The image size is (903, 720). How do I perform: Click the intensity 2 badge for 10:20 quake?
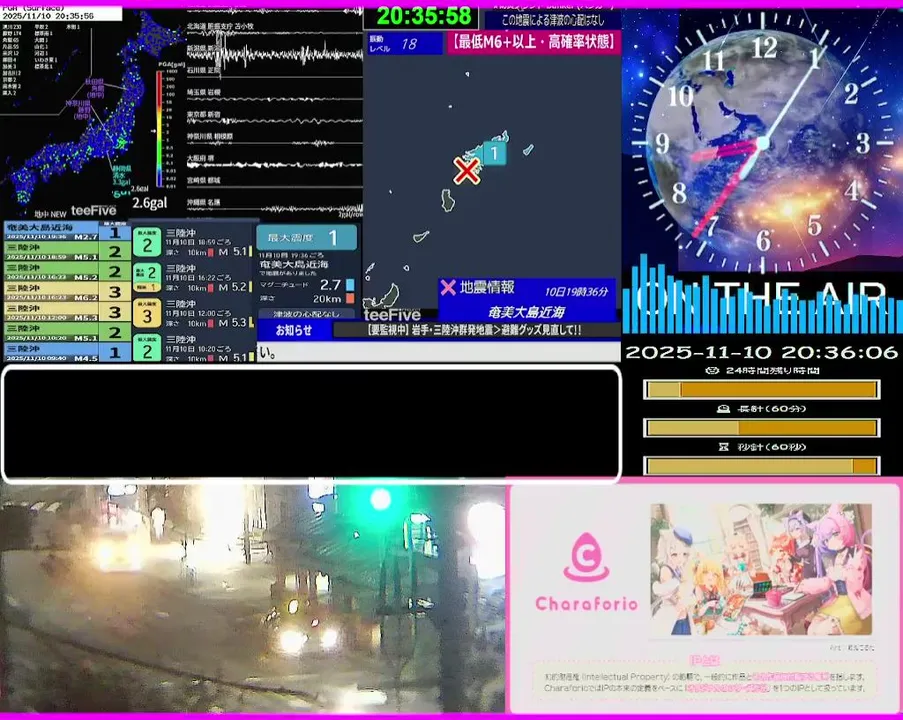pyautogui.click(x=147, y=348)
